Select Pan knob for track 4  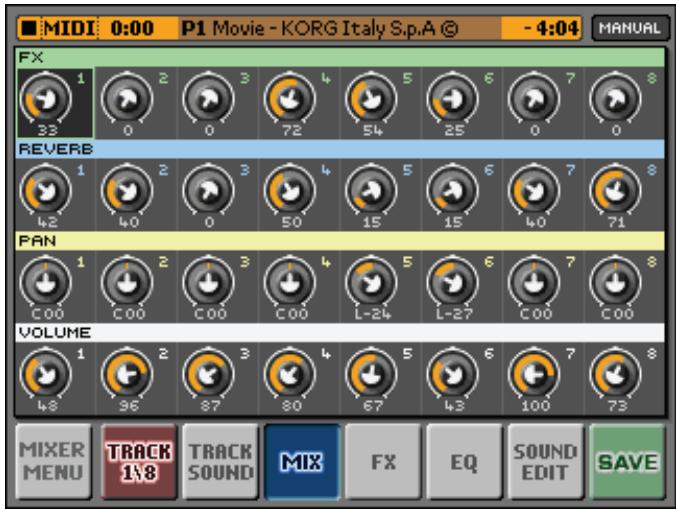(290, 282)
